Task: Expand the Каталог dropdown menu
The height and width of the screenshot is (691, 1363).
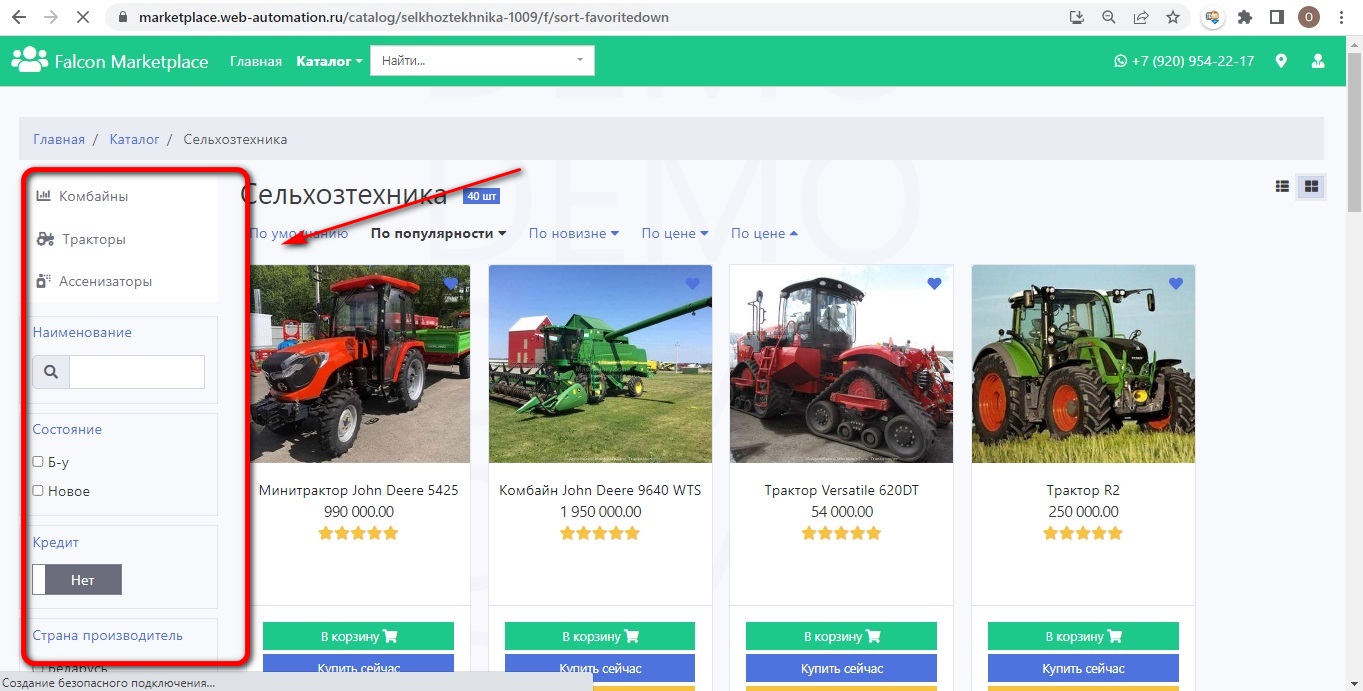Action: [329, 61]
